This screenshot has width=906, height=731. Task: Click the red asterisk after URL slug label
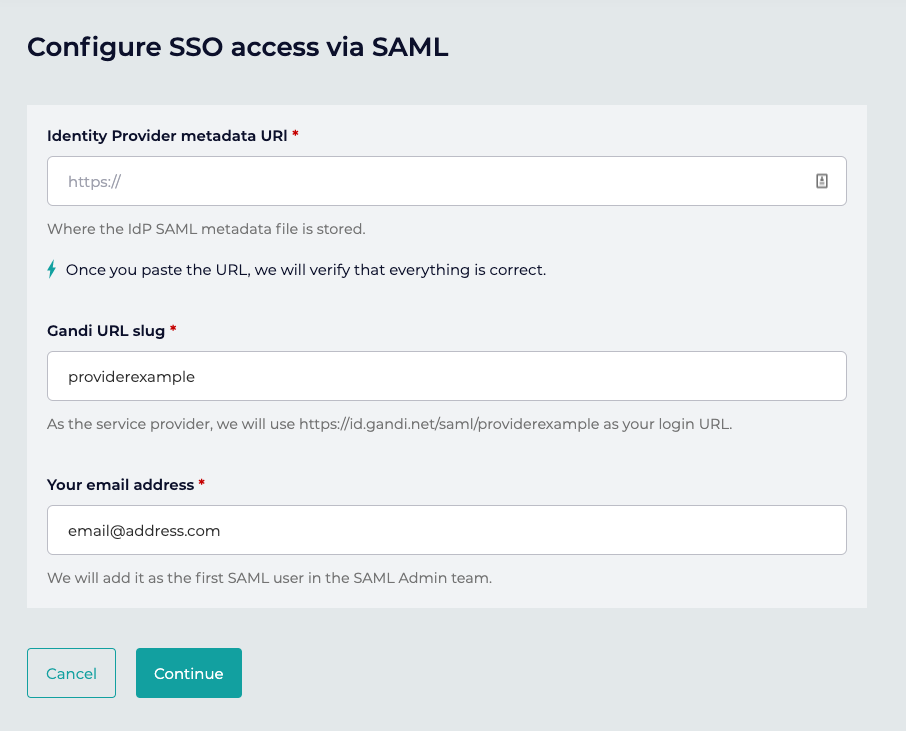click(173, 330)
